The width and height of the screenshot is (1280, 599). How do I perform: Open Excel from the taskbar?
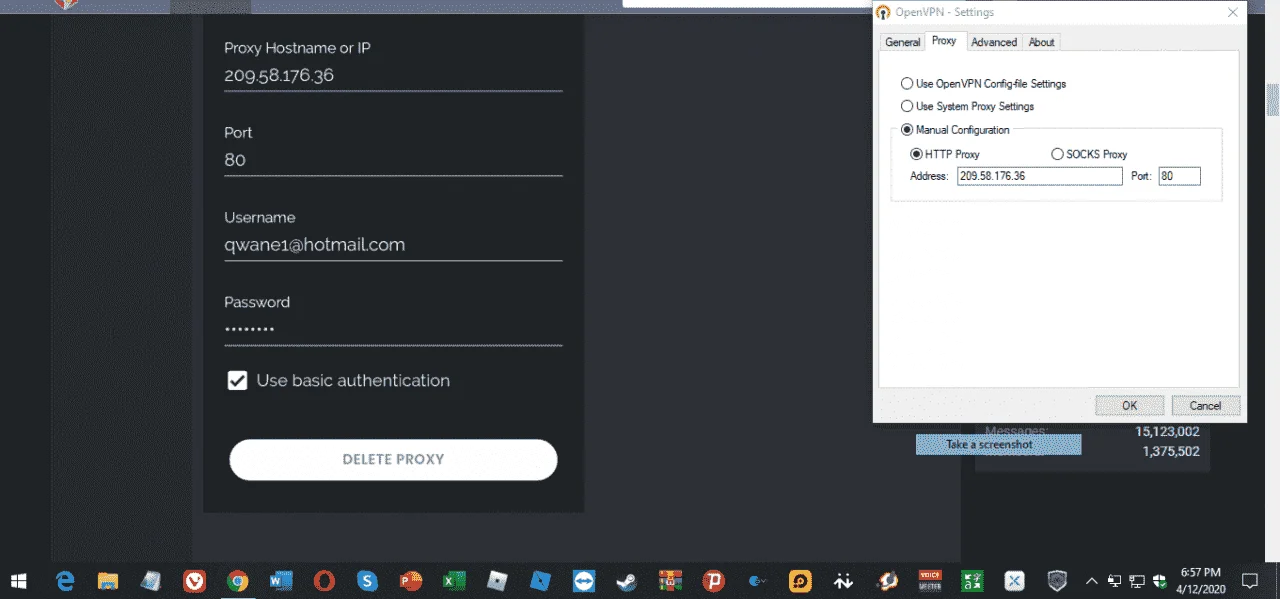click(454, 580)
